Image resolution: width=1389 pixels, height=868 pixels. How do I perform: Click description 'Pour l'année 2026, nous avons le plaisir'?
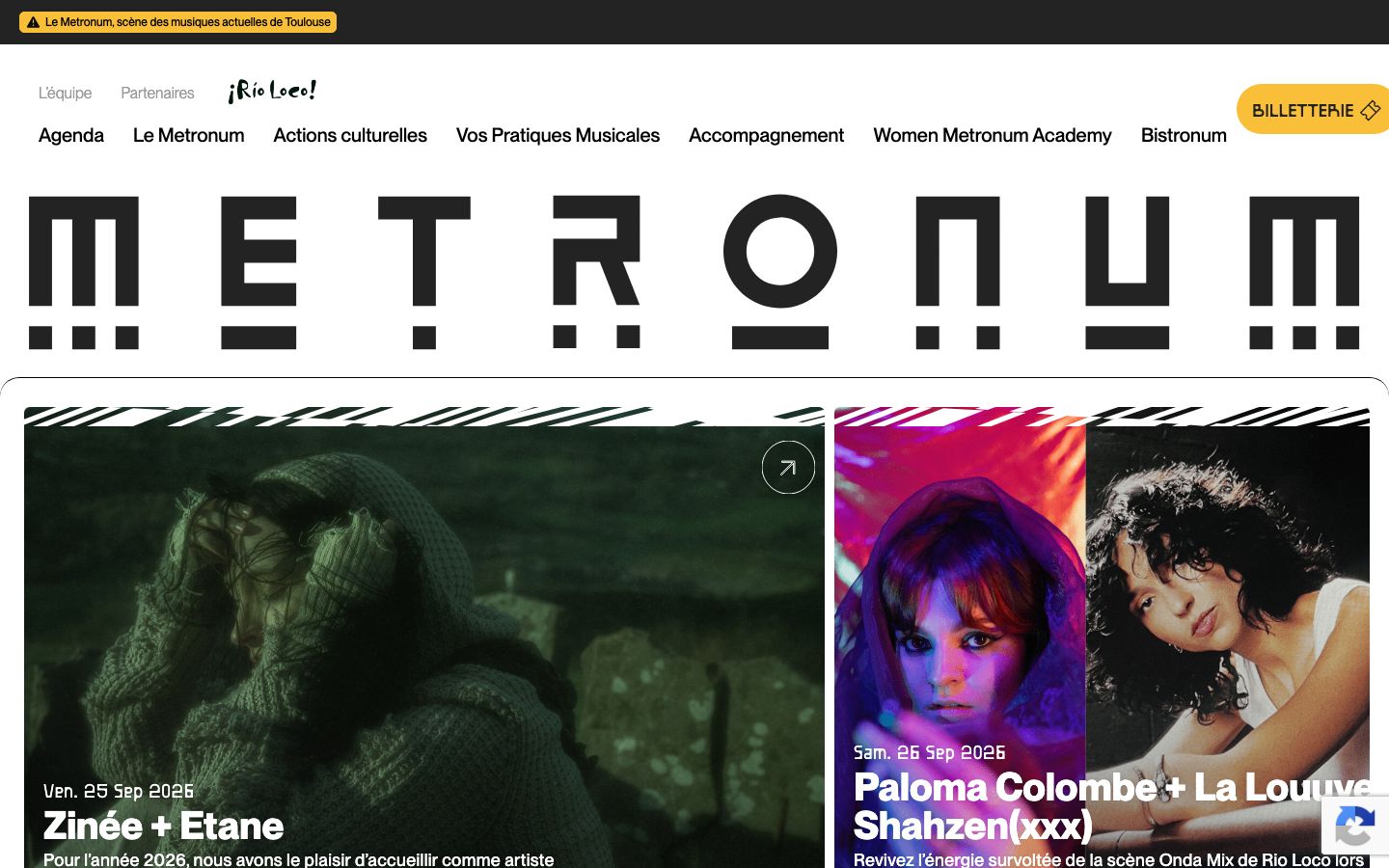pyautogui.click(x=299, y=859)
